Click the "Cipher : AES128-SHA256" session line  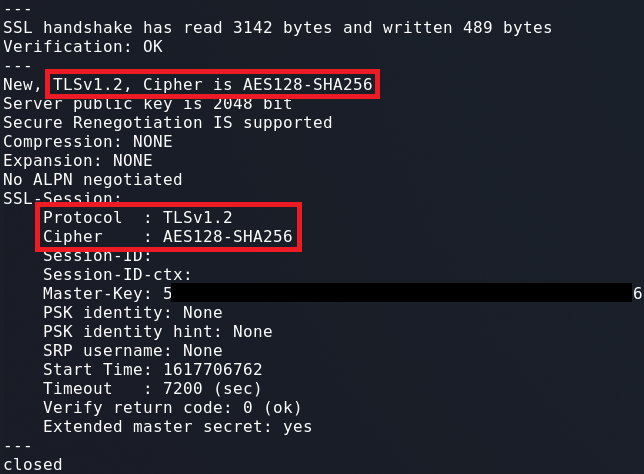(x=167, y=237)
